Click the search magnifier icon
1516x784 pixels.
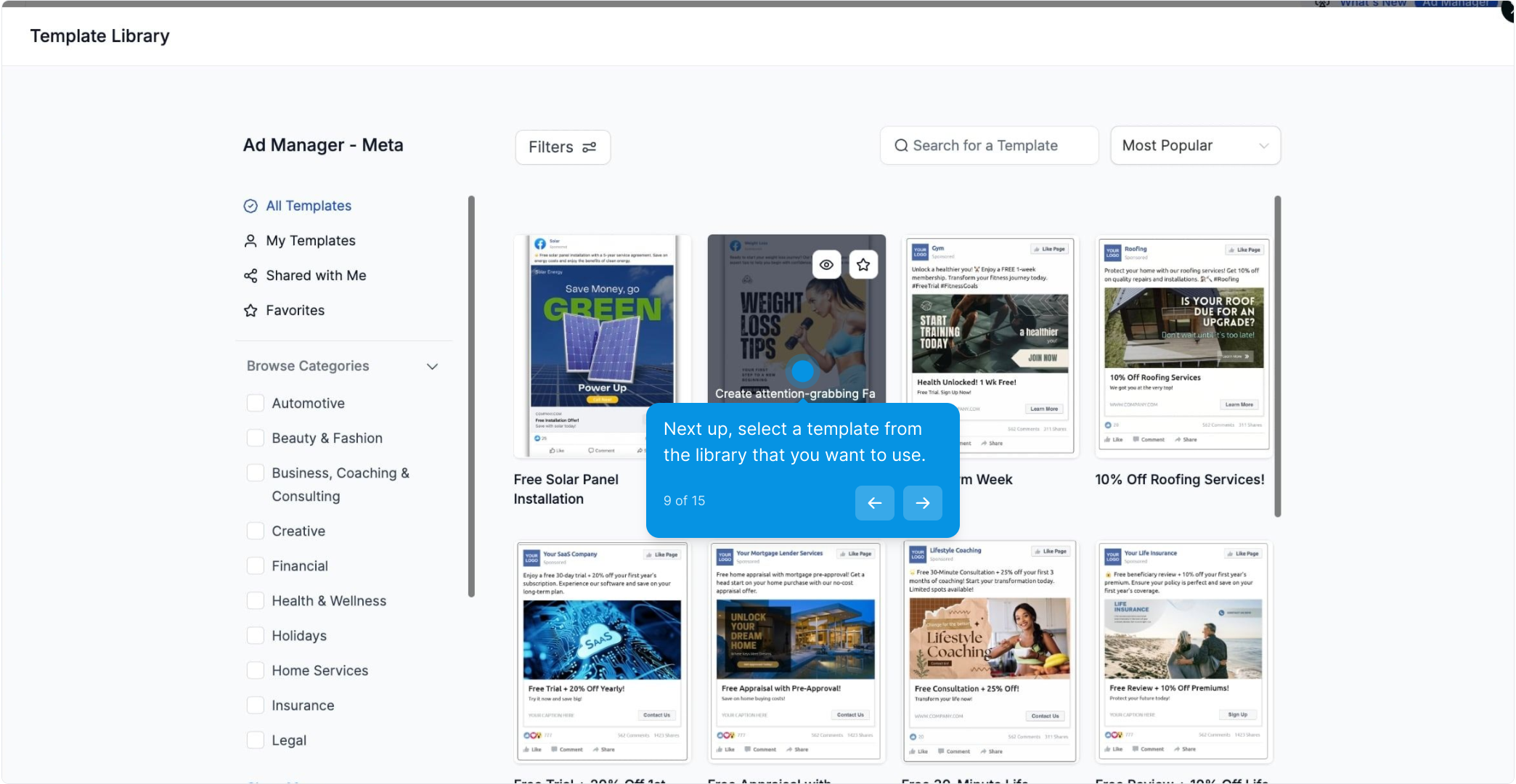click(901, 145)
